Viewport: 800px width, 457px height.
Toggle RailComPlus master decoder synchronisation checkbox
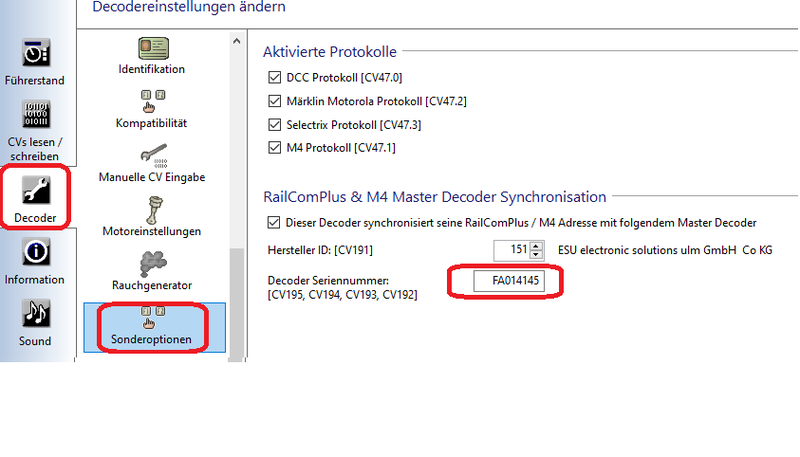pyautogui.click(x=275, y=222)
